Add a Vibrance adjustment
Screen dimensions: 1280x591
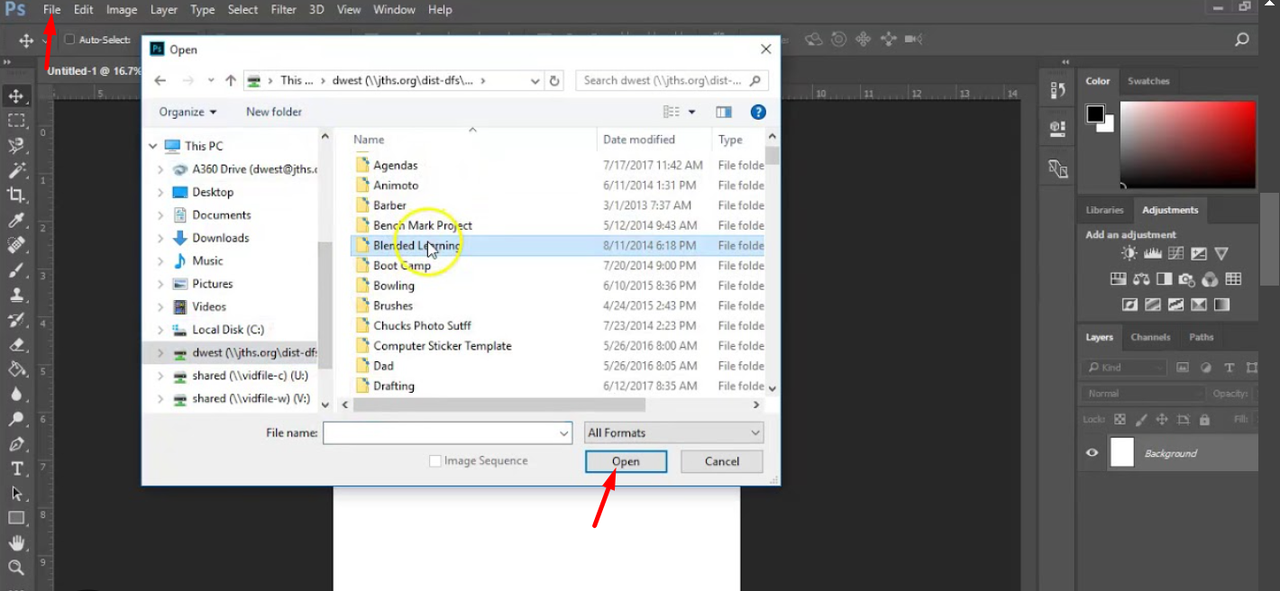click(x=1221, y=254)
